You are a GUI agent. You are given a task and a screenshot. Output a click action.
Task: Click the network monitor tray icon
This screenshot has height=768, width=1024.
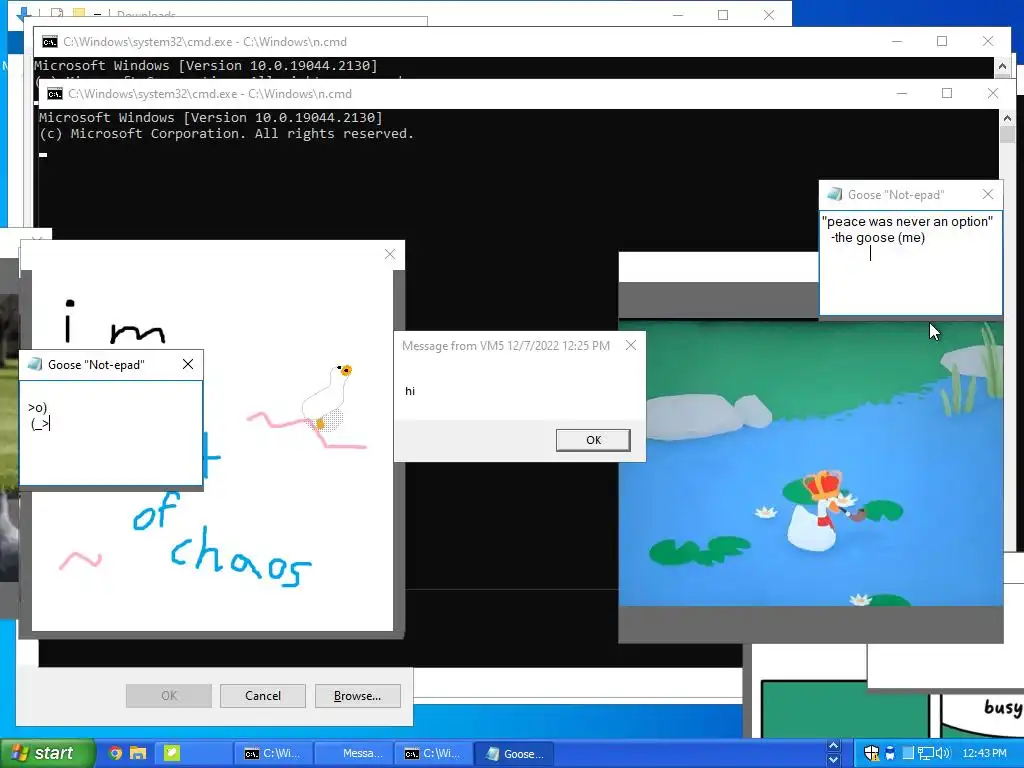[x=925, y=753]
